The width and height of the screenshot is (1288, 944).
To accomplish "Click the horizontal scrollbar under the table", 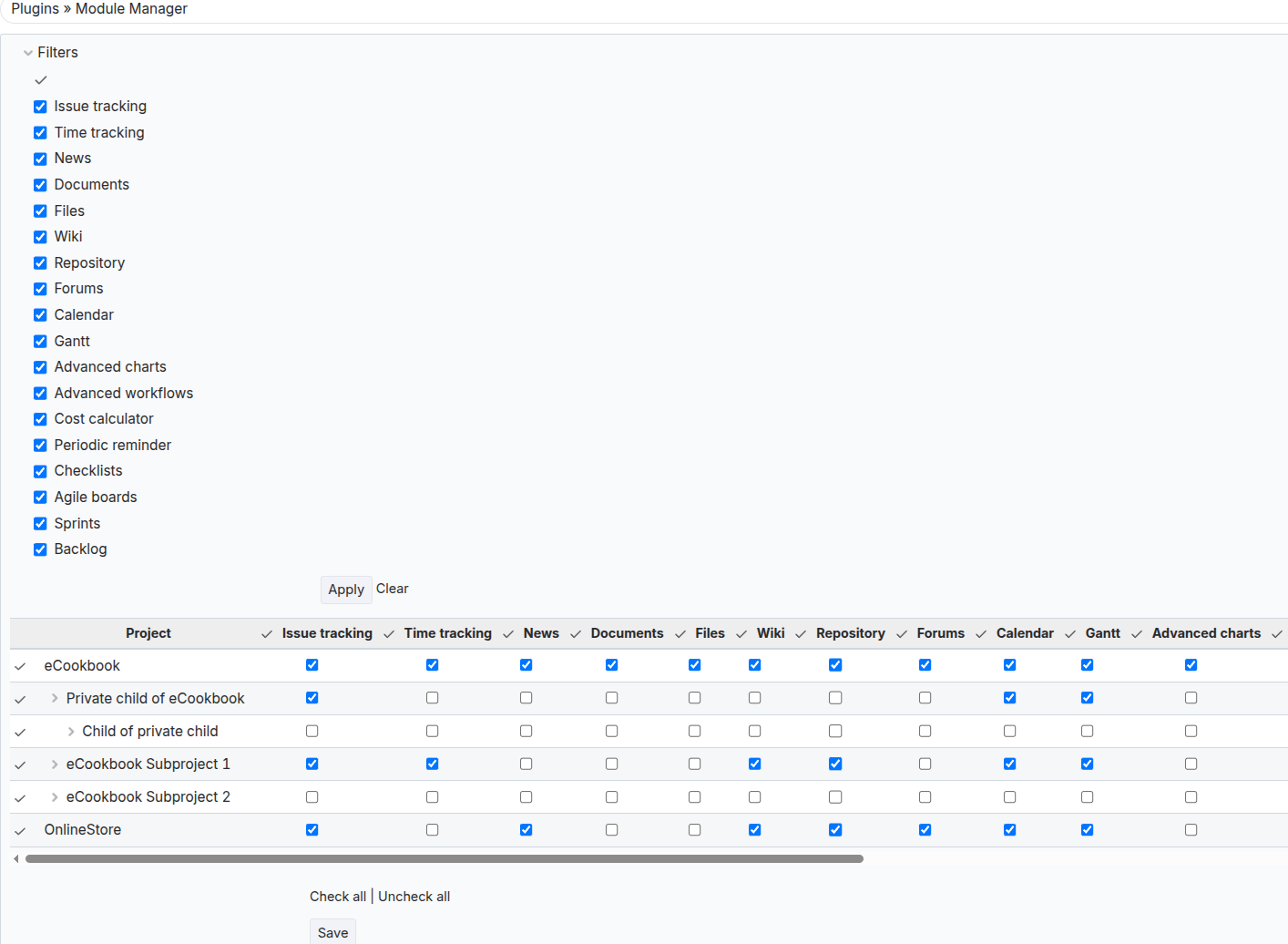I will 444,858.
